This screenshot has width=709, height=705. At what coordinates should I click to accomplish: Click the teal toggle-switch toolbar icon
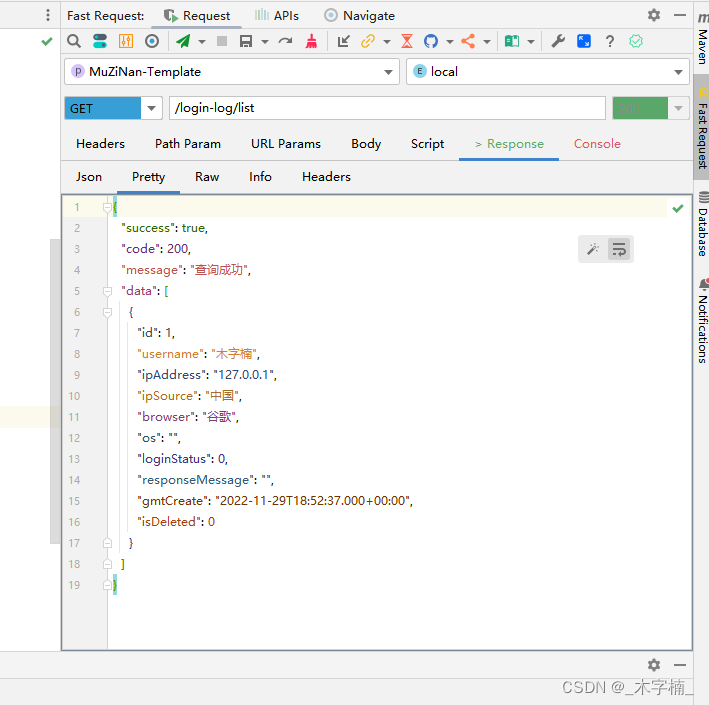click(x=99, y=41)
